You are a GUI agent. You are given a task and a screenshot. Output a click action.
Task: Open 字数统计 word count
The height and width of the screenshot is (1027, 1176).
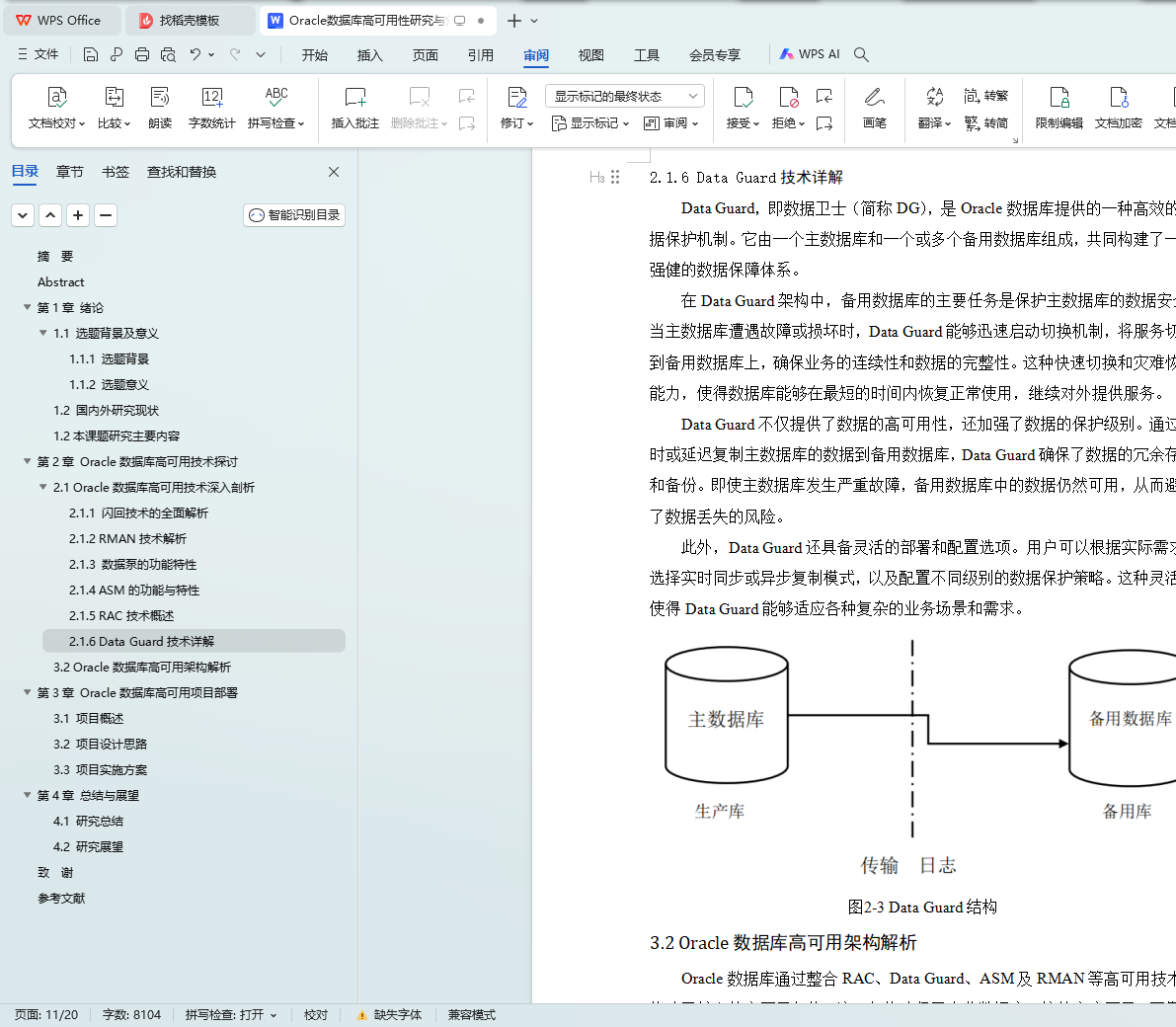pos(211,108)
